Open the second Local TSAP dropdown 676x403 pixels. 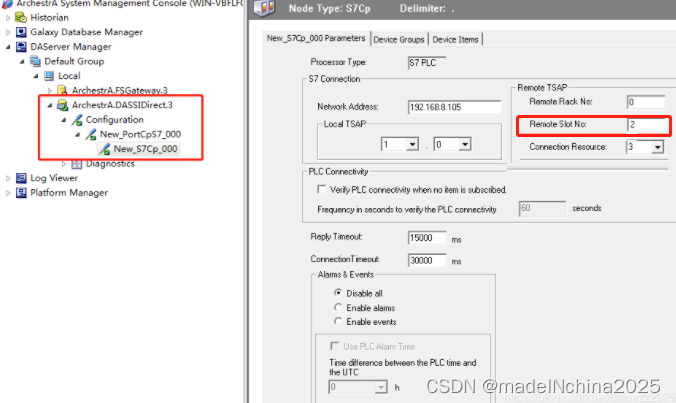[464, 144]
